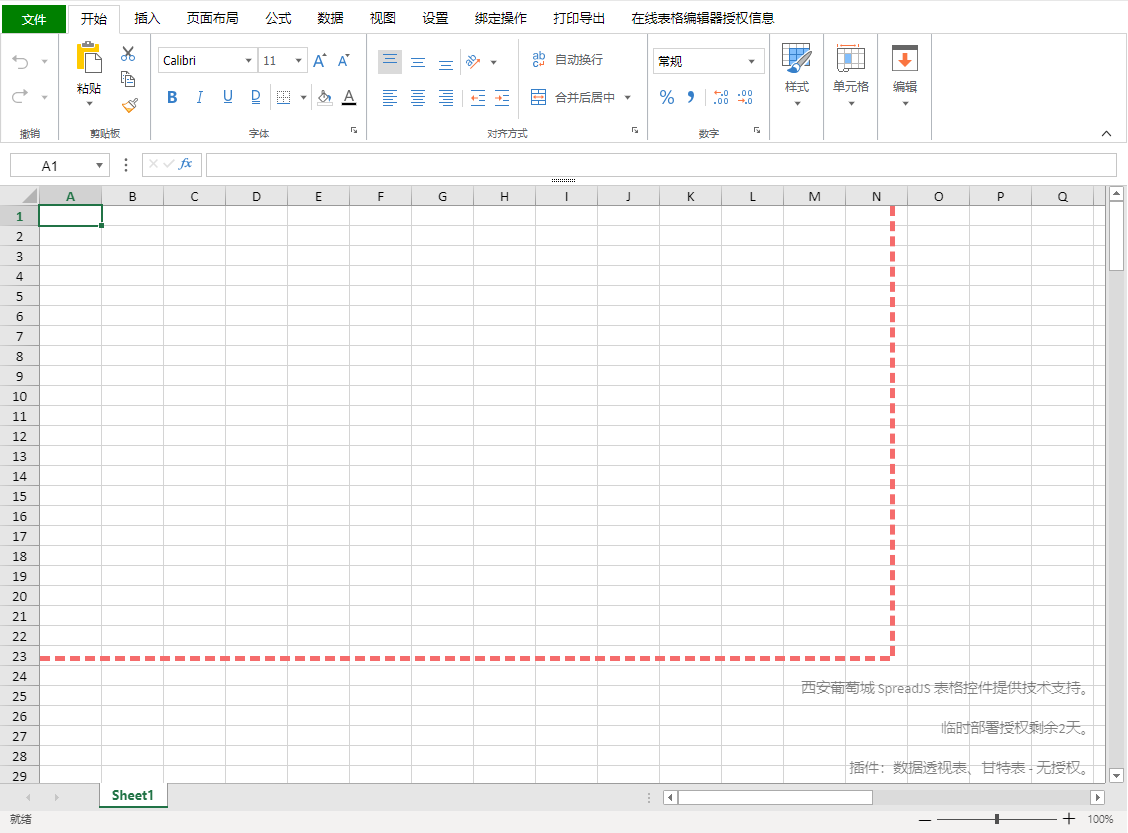Click the center horizontal align icon

(x=418, y=98)
